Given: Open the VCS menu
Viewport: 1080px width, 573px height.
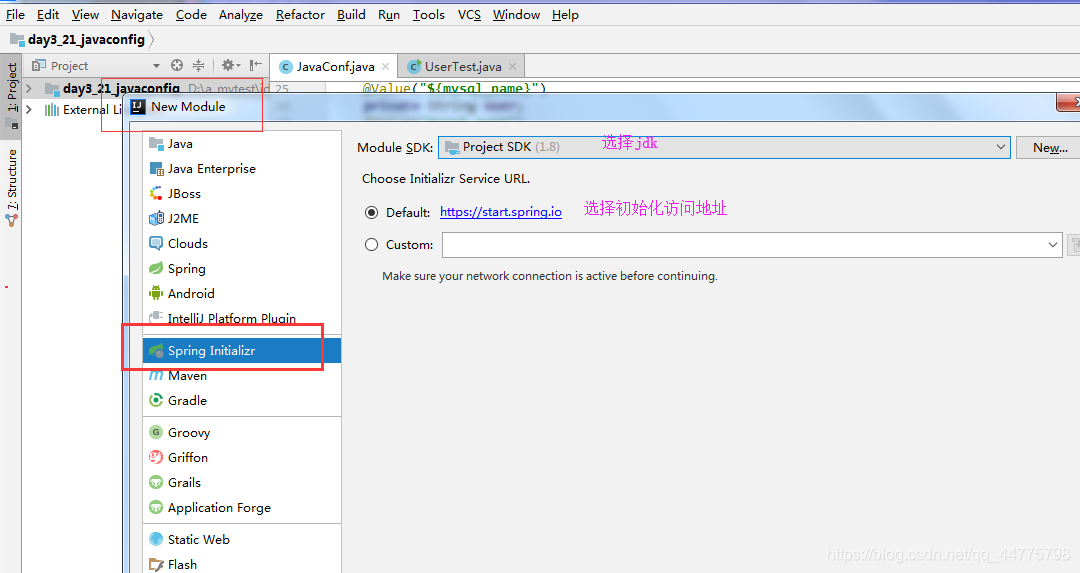Looking at the screenshot, I should coord(469,14).
